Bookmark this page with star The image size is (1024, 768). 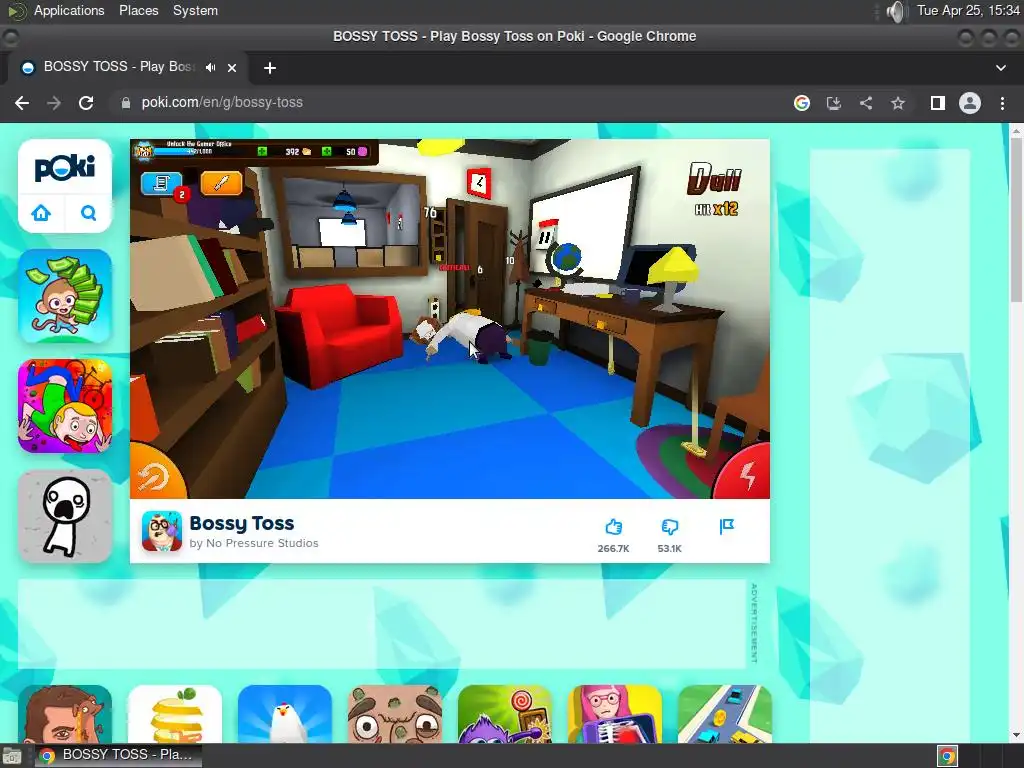[x=898, y=103]
